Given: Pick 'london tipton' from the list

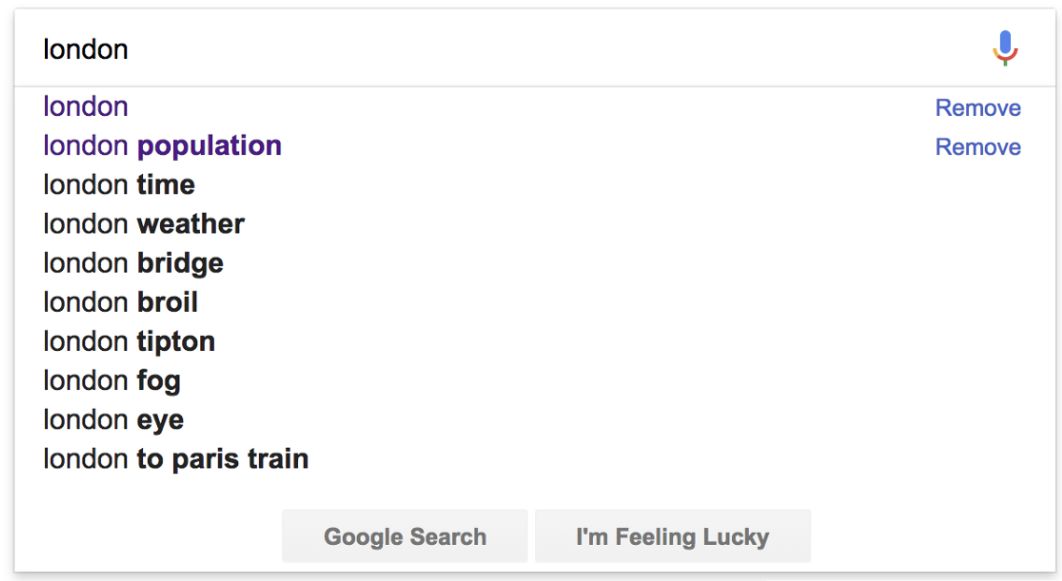Looking at the screenshot, I should (x=128, y=341).
